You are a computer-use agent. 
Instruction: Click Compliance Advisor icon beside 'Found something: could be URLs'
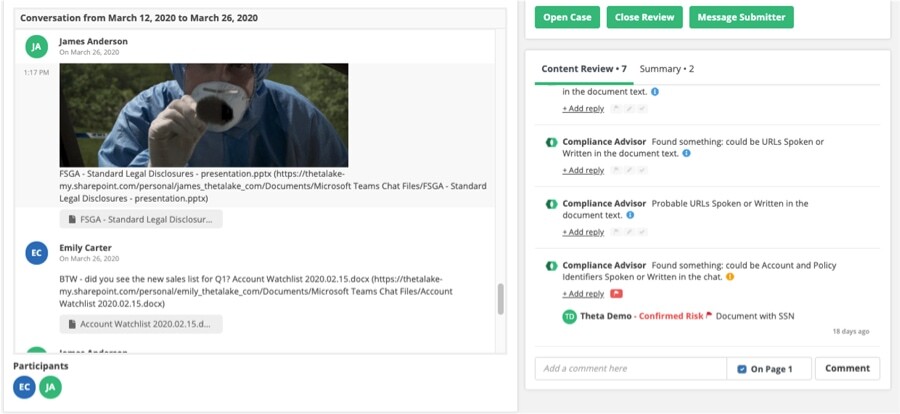[551, 142]
